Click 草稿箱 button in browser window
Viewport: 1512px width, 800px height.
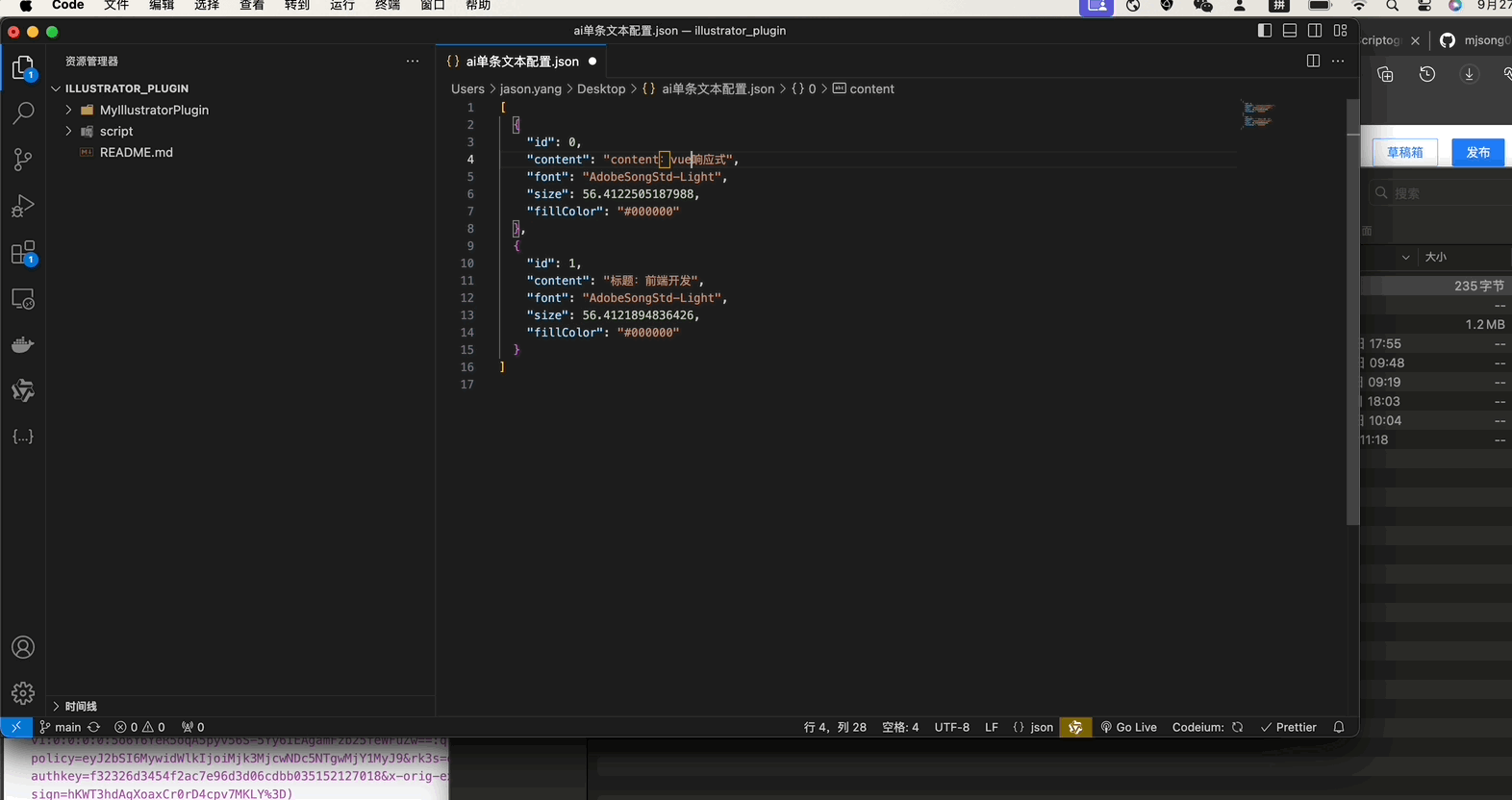click(1404, 153)
